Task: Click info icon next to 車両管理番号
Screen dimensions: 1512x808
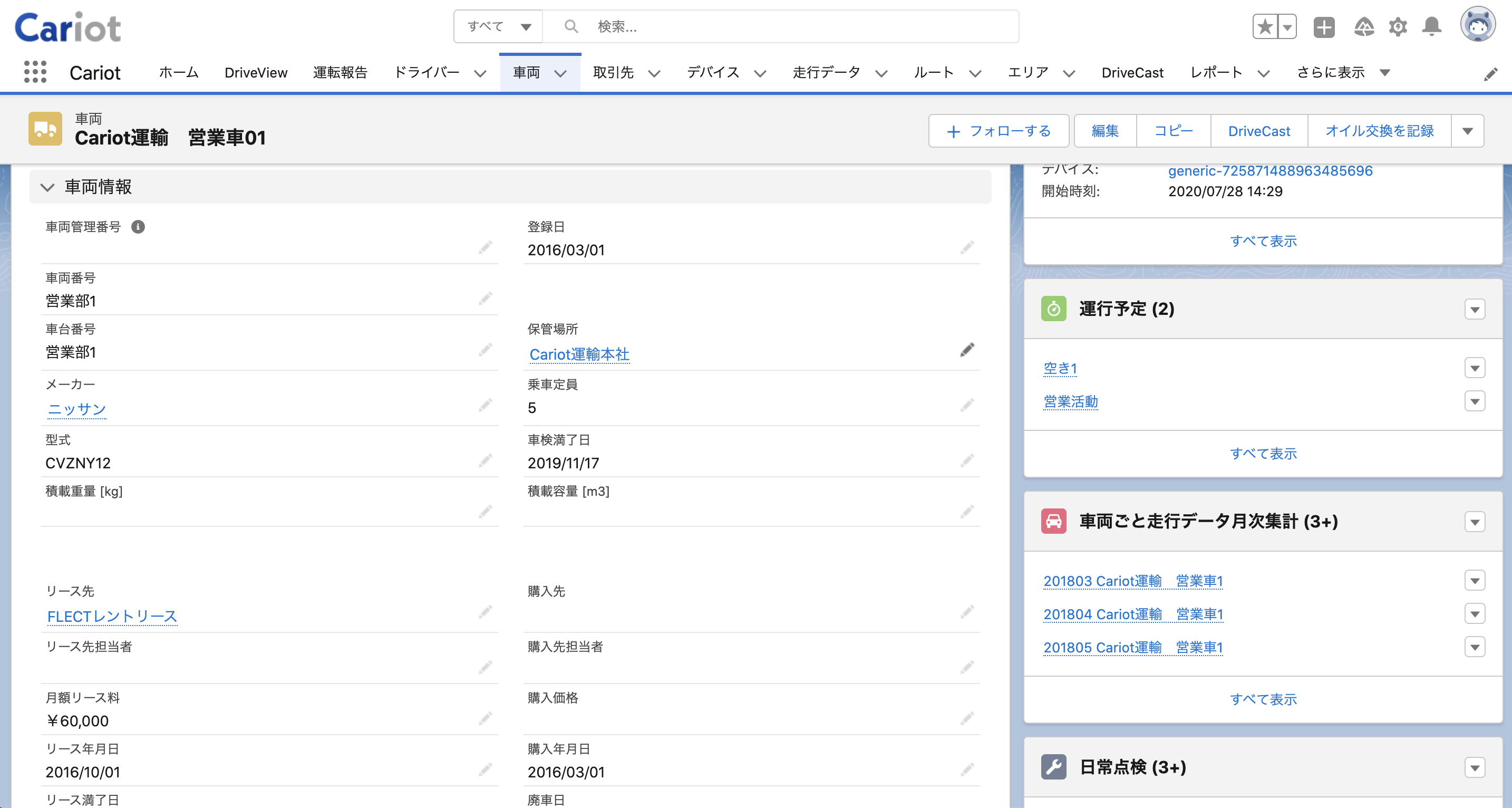Action: tap(138, 227)
